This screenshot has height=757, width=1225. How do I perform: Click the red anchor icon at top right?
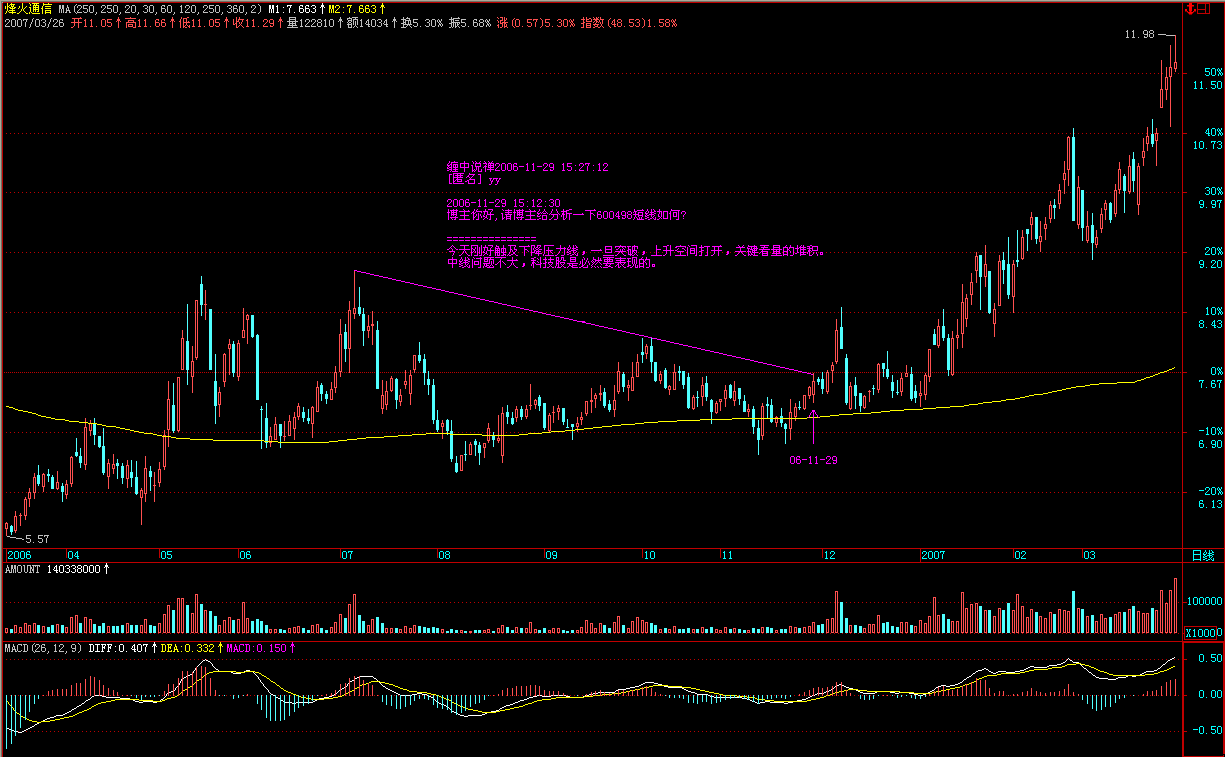[1189, 8]
